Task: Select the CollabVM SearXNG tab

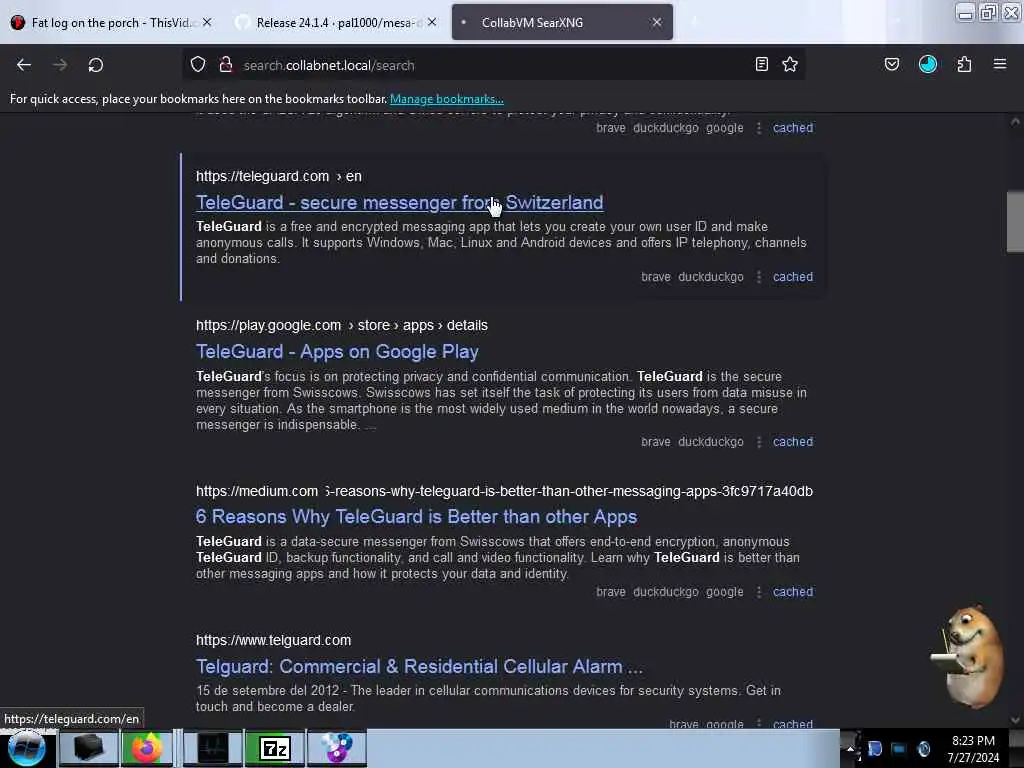Action: tap(562, 22)
